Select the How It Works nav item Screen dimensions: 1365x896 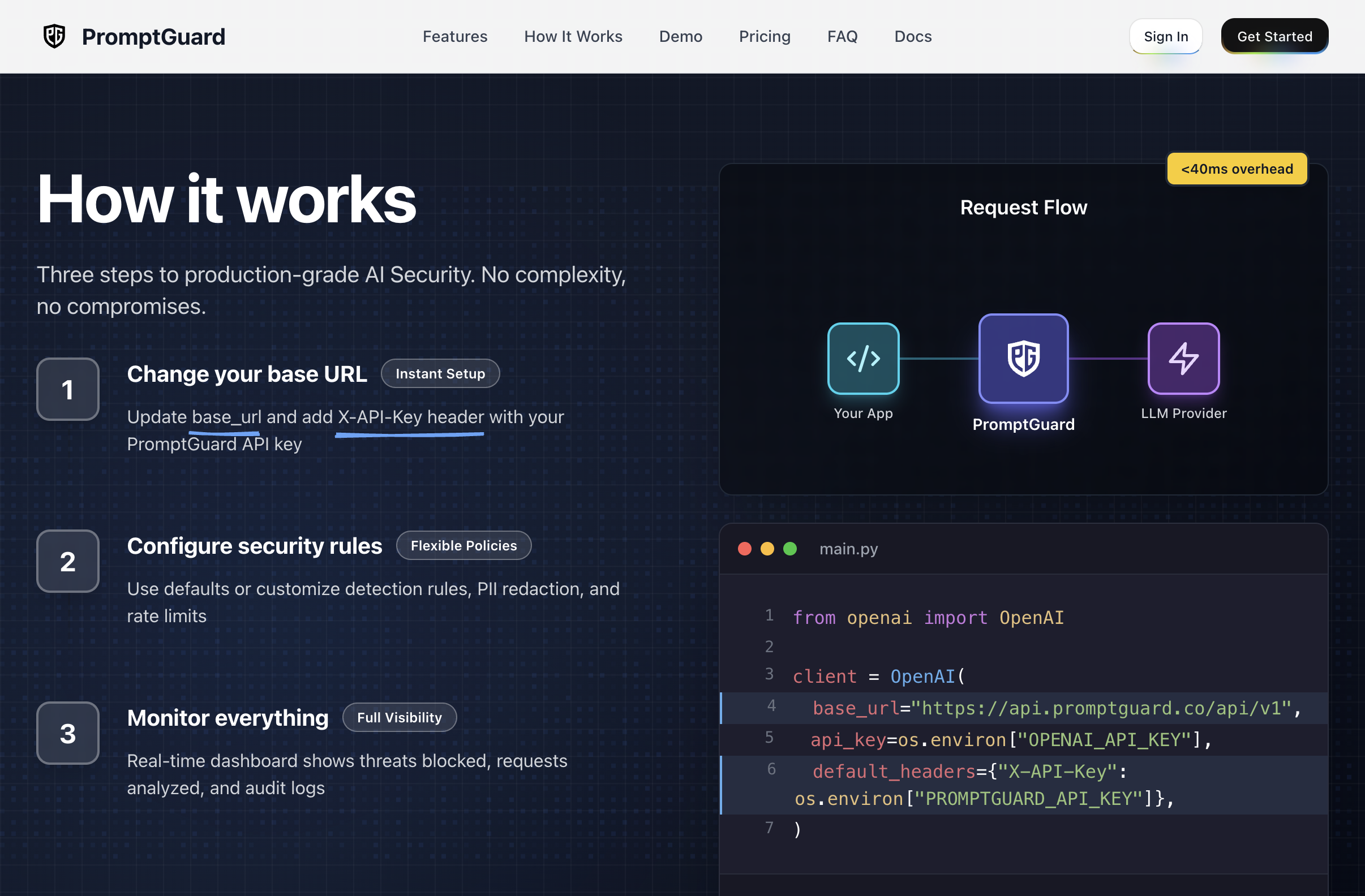click(573, 36)
